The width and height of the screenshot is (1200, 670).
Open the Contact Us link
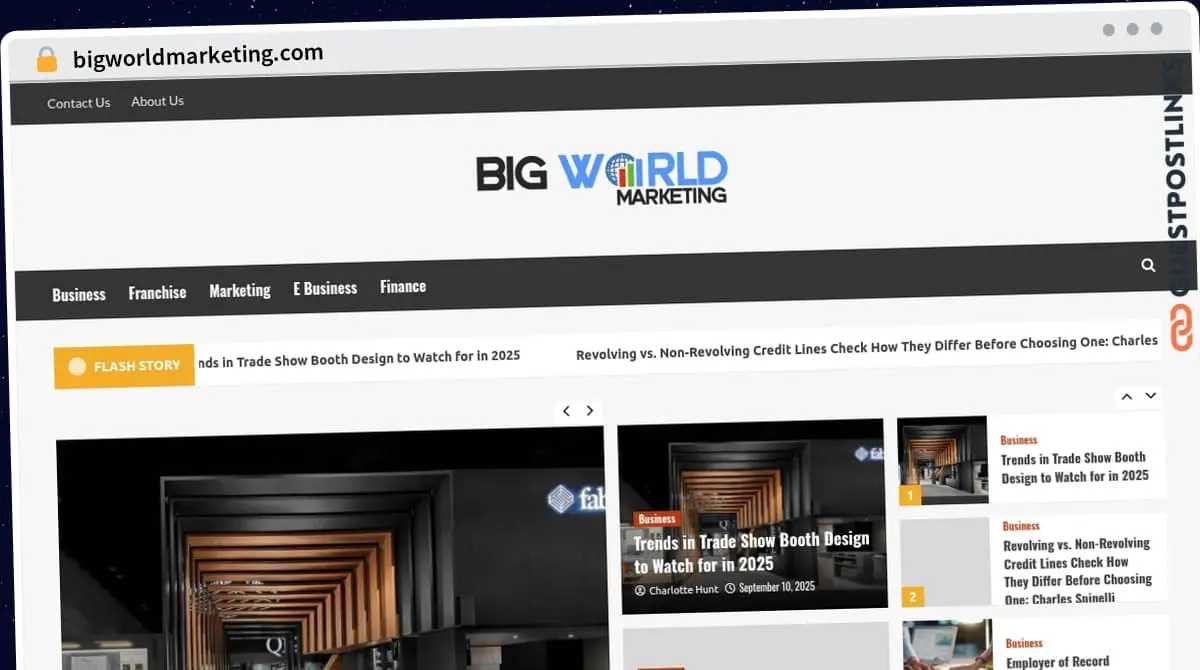79,103
